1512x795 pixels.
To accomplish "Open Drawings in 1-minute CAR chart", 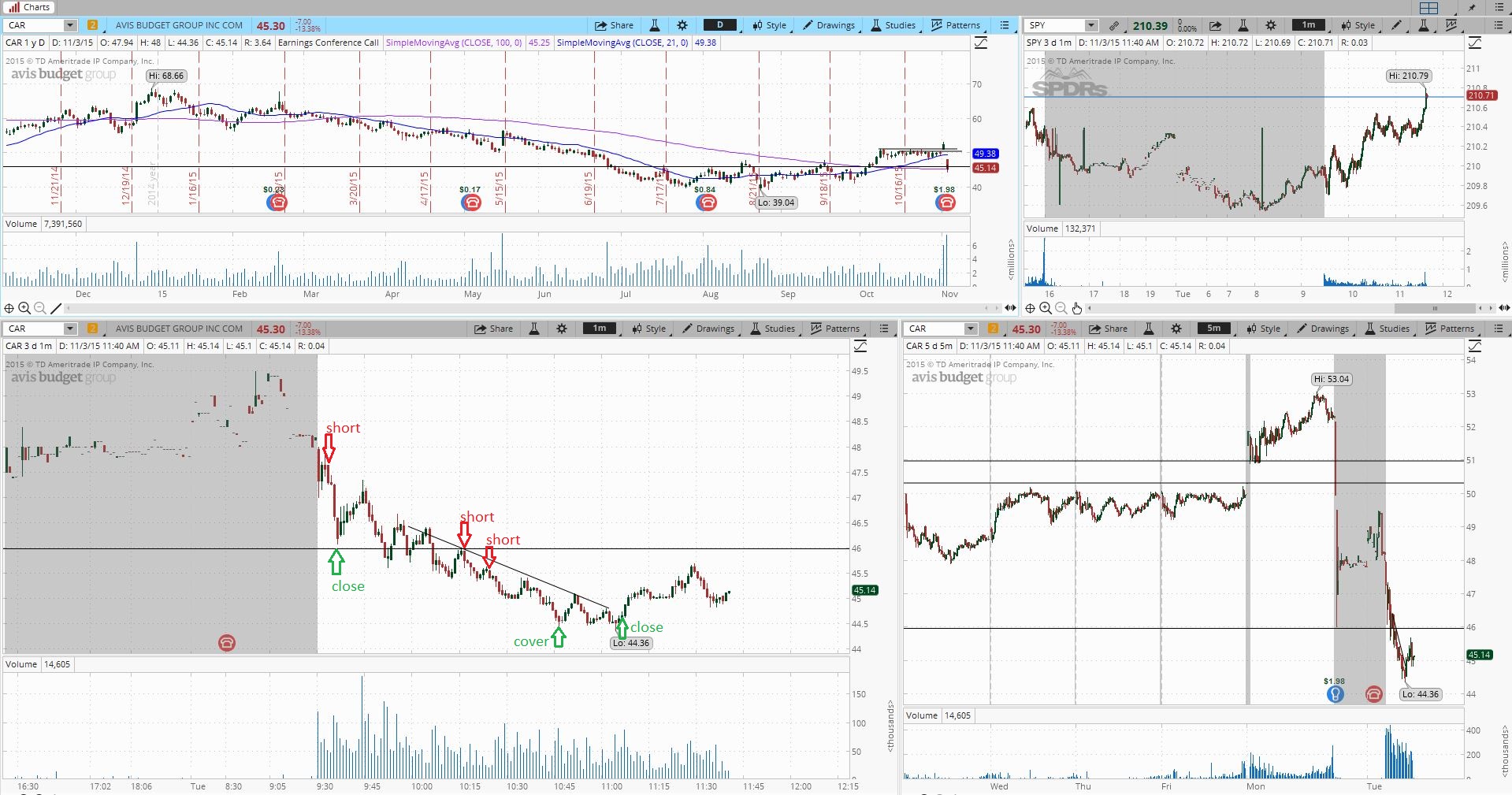I will 708,329.
